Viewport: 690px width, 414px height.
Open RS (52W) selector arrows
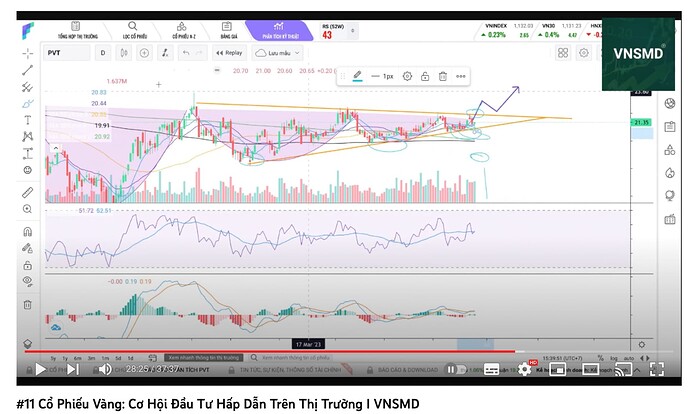click(x=352, y=31)
